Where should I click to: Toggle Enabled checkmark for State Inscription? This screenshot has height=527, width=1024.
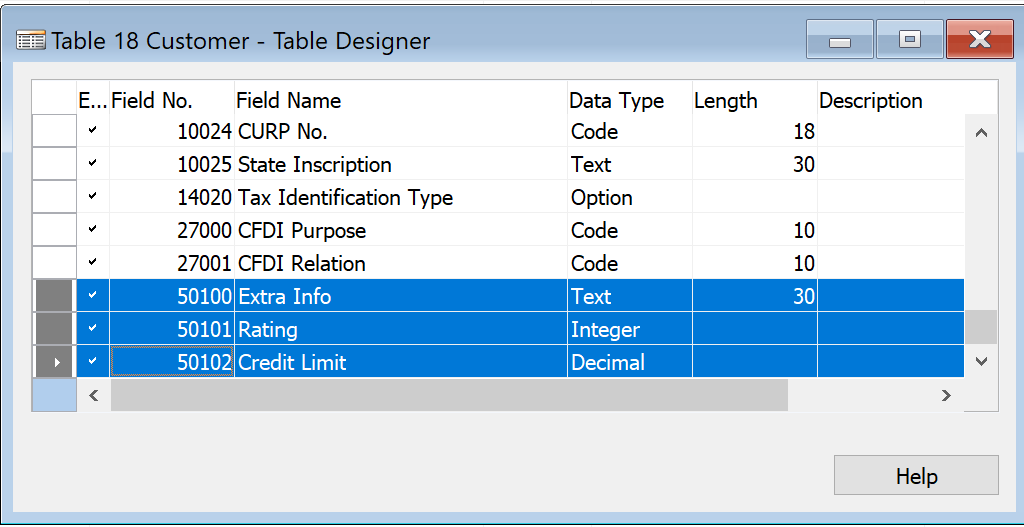93,164
